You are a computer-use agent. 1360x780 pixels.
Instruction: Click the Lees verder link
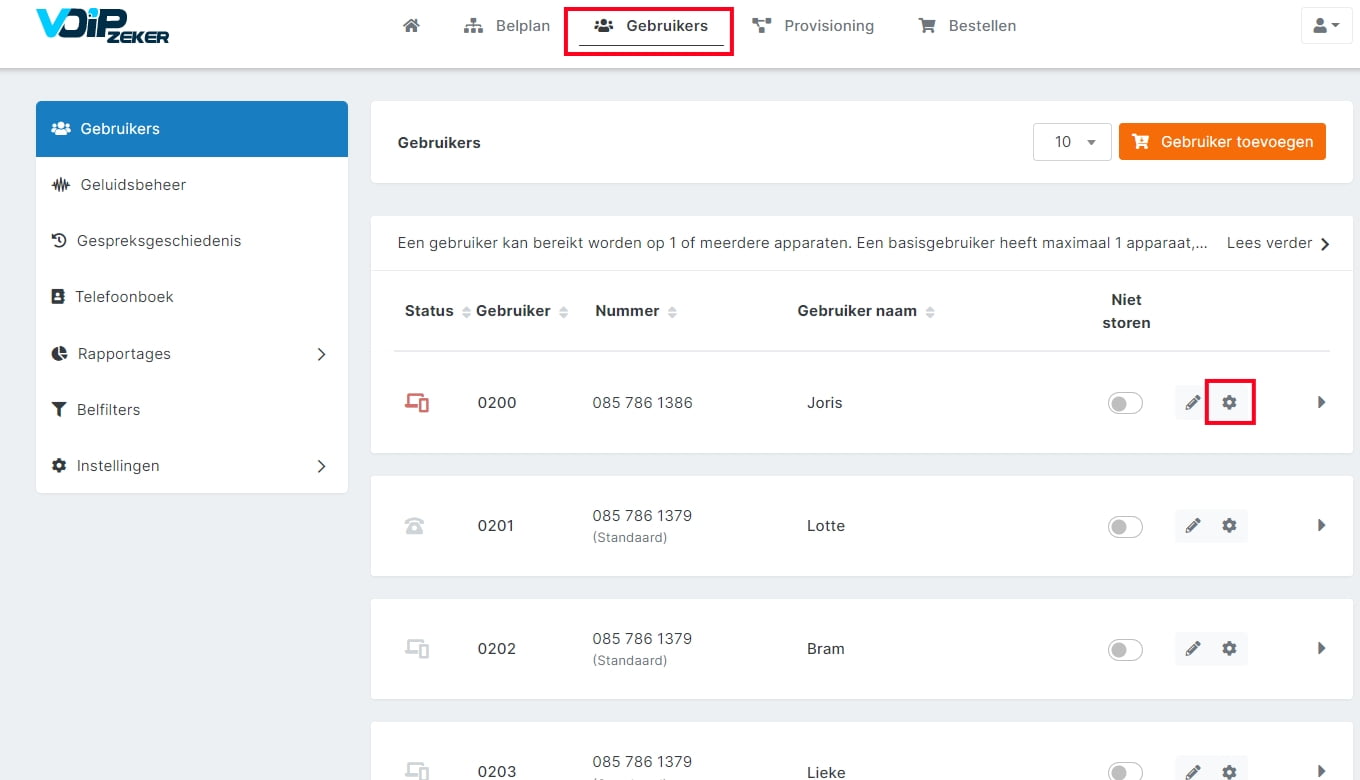click(1279, 243)
